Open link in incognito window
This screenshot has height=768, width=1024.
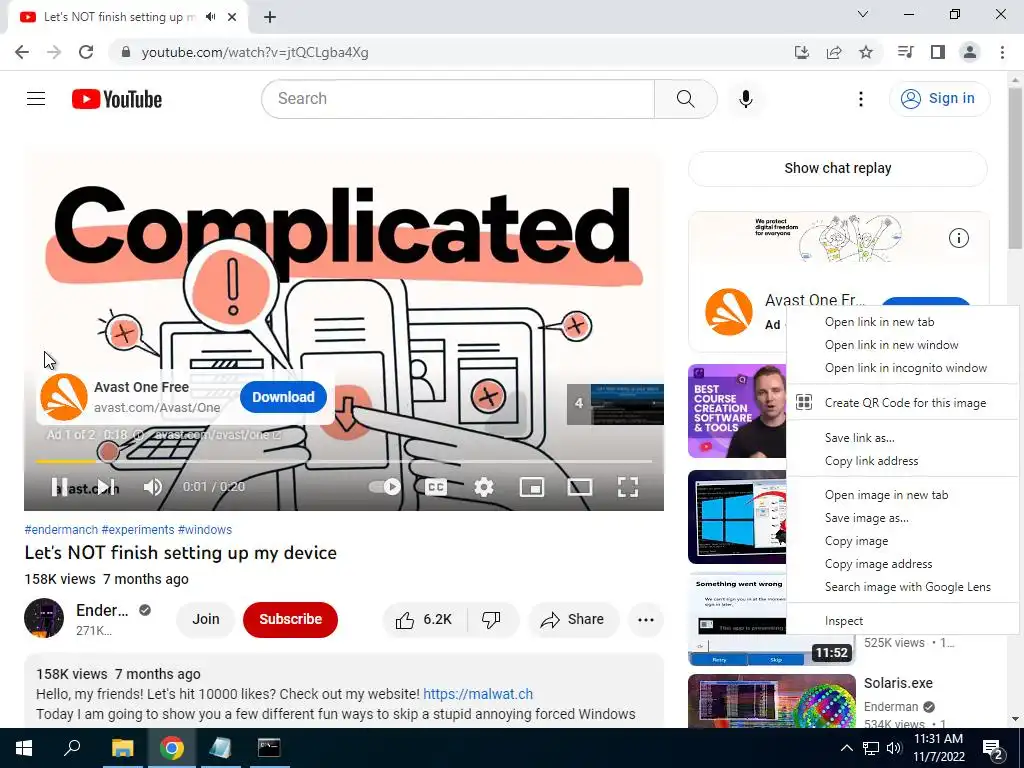(903, 368)
